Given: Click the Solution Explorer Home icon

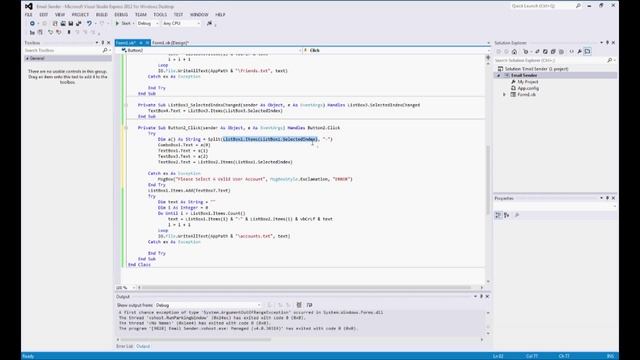Looking at the screenshot, I should (514, 51).
